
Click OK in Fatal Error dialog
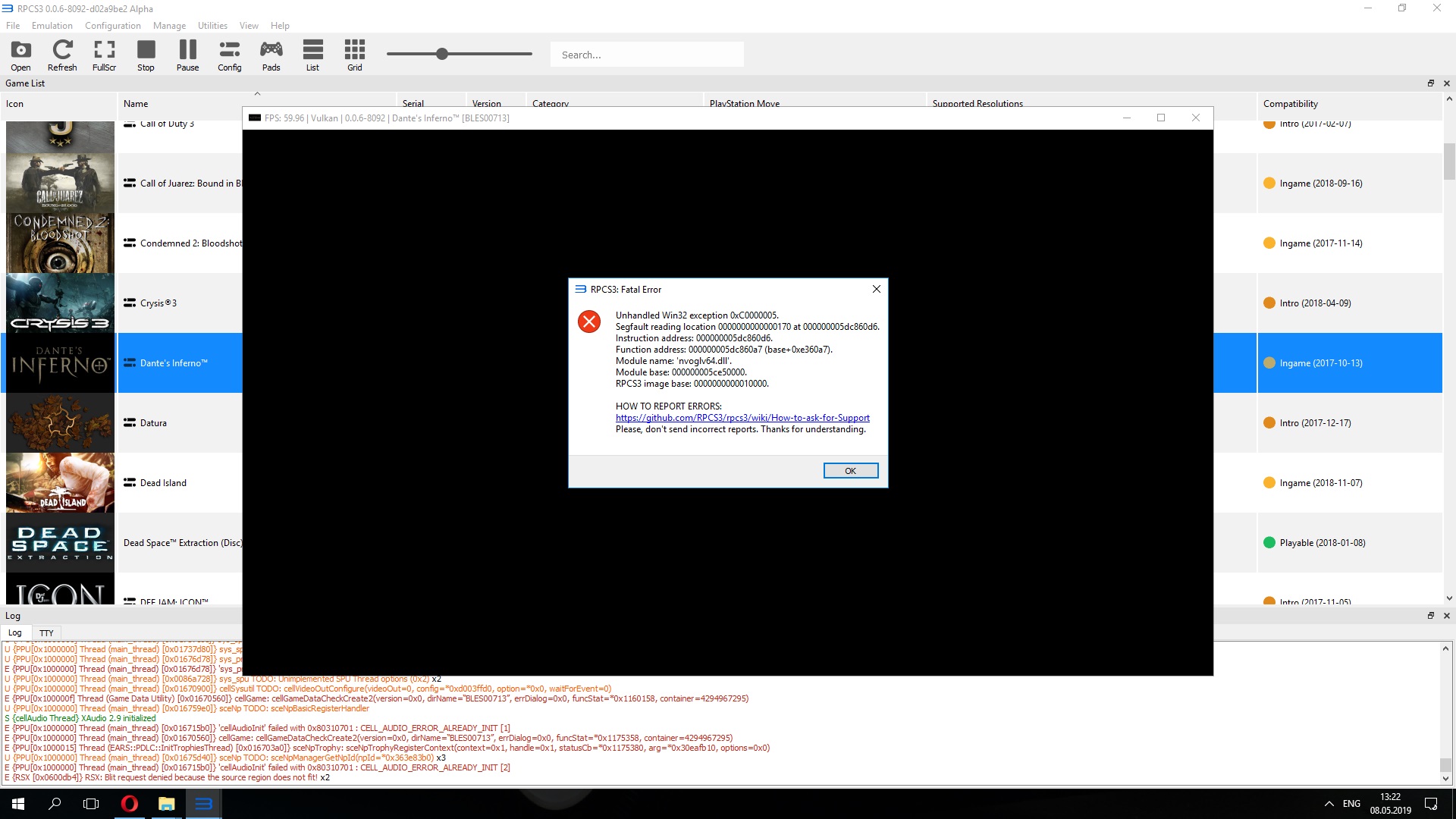coord(851,471)
